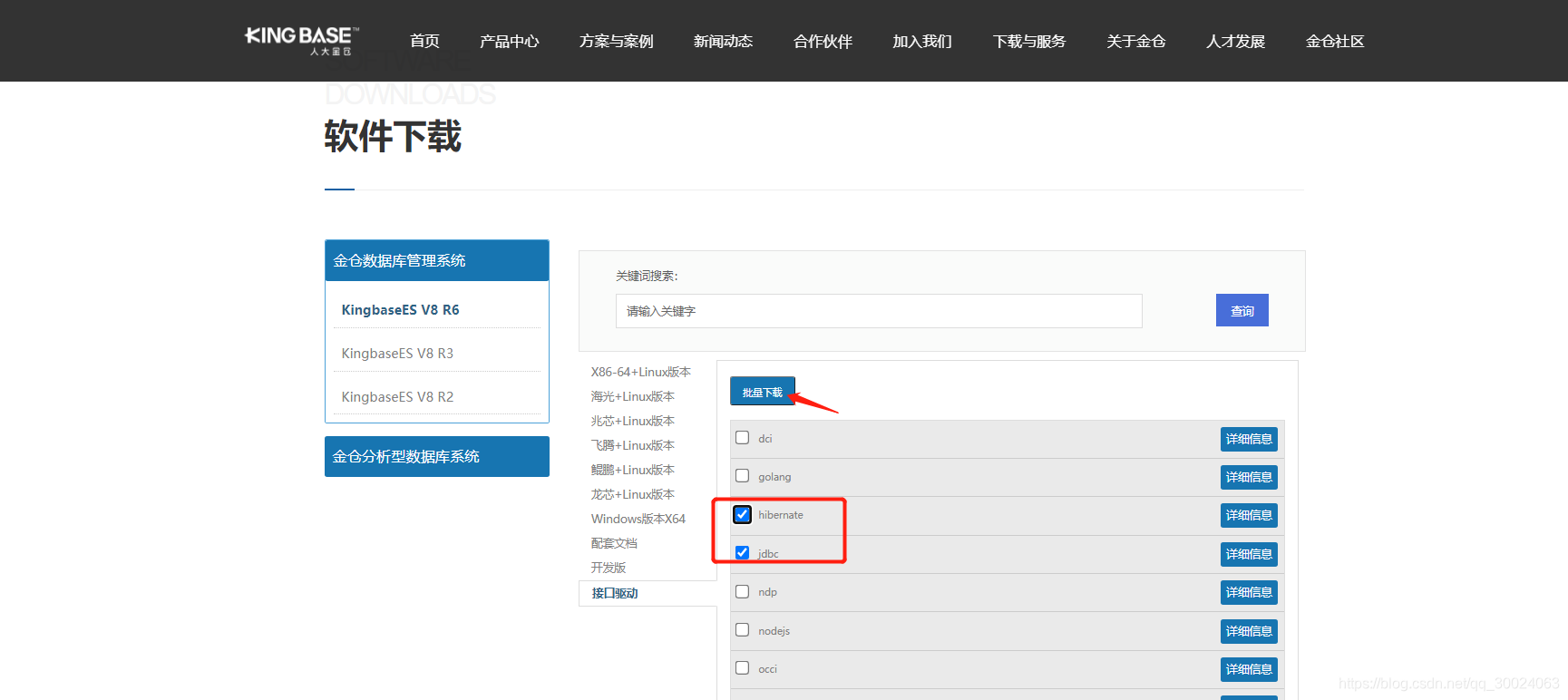
Task: Switch to the 鲲鹏+Linux版本 tab
Action: click(632, 470)
